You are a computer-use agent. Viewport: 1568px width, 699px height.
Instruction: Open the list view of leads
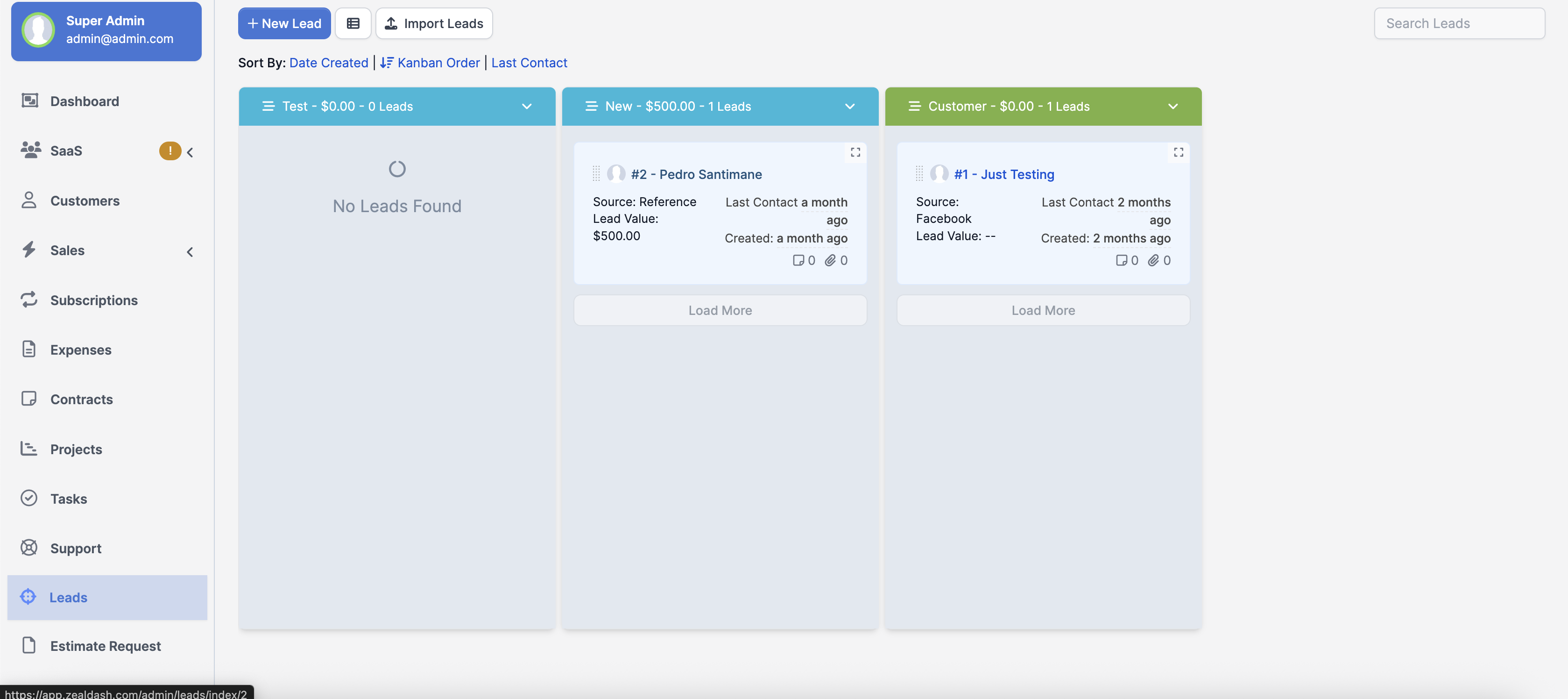(353, 23)
